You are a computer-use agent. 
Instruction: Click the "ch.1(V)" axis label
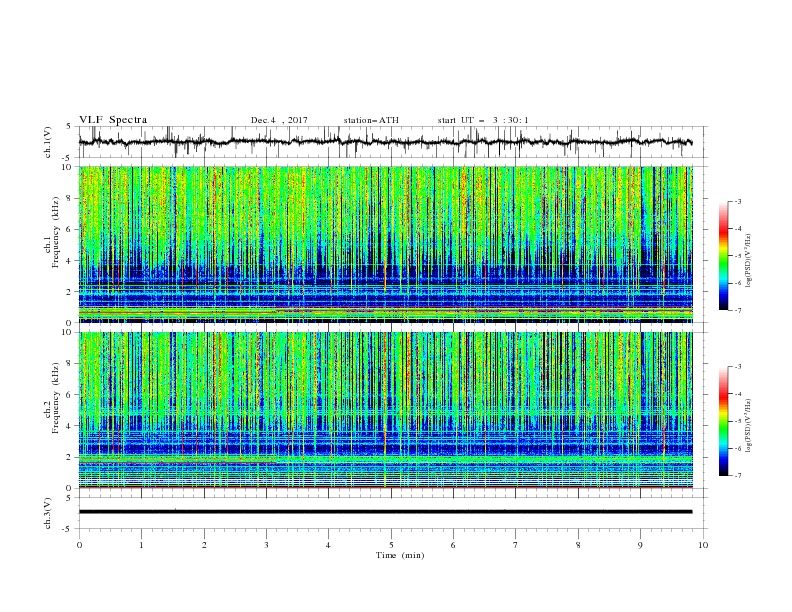tap(48, 142)
